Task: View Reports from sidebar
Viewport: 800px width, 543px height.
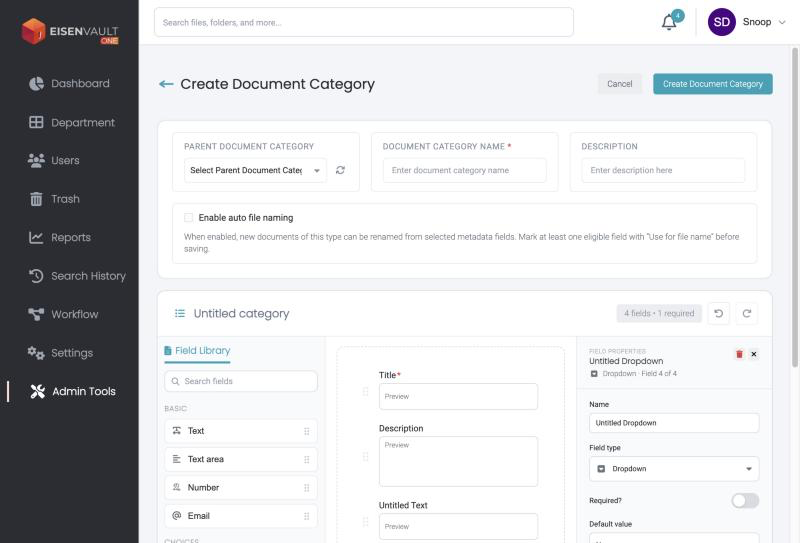Action: [60, 237]
